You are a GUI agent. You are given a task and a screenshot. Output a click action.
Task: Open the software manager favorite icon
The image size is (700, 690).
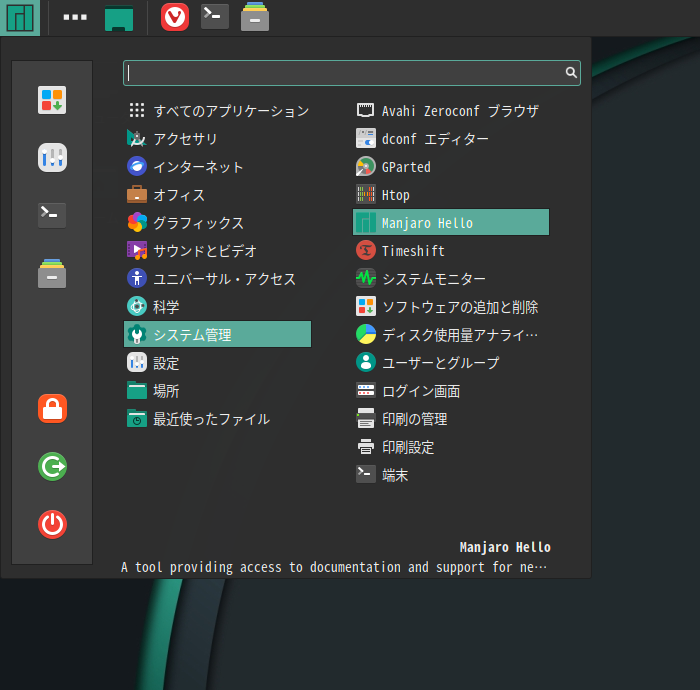pyautogui.click(x=52, y=100)
